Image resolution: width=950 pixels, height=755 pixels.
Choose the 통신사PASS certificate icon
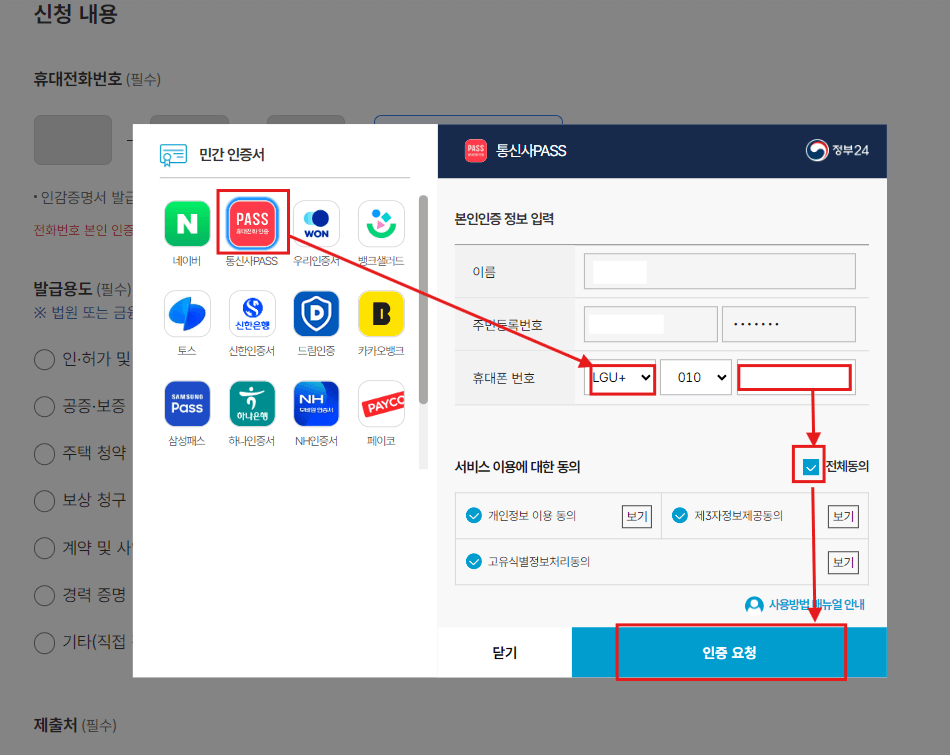tap(252, 224)
